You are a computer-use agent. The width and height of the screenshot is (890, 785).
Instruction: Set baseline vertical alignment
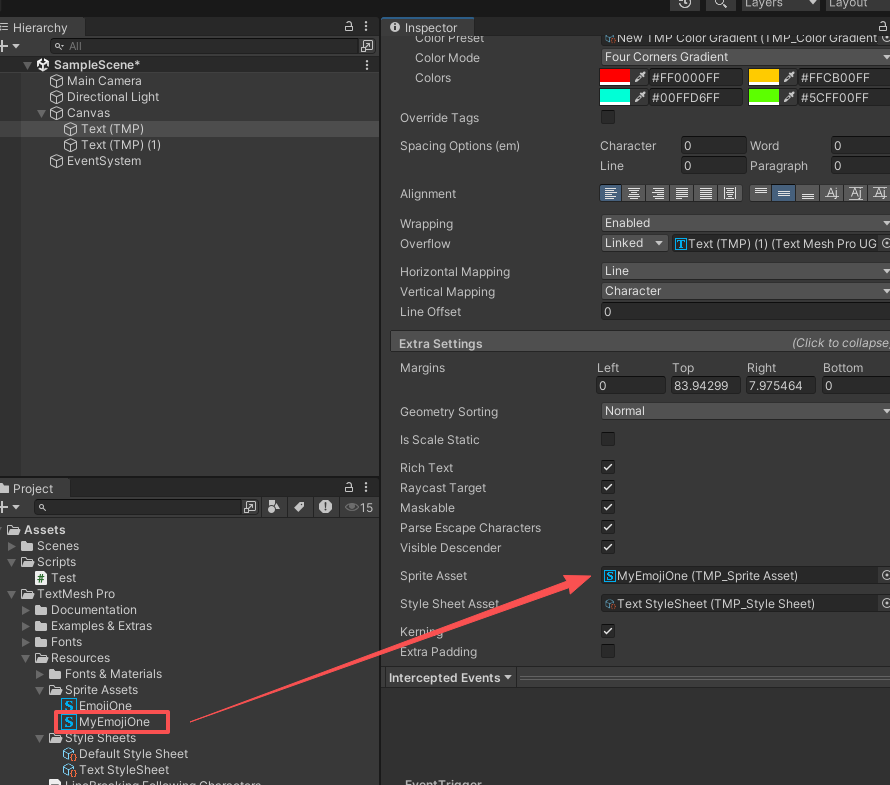[x=832, y=194]
